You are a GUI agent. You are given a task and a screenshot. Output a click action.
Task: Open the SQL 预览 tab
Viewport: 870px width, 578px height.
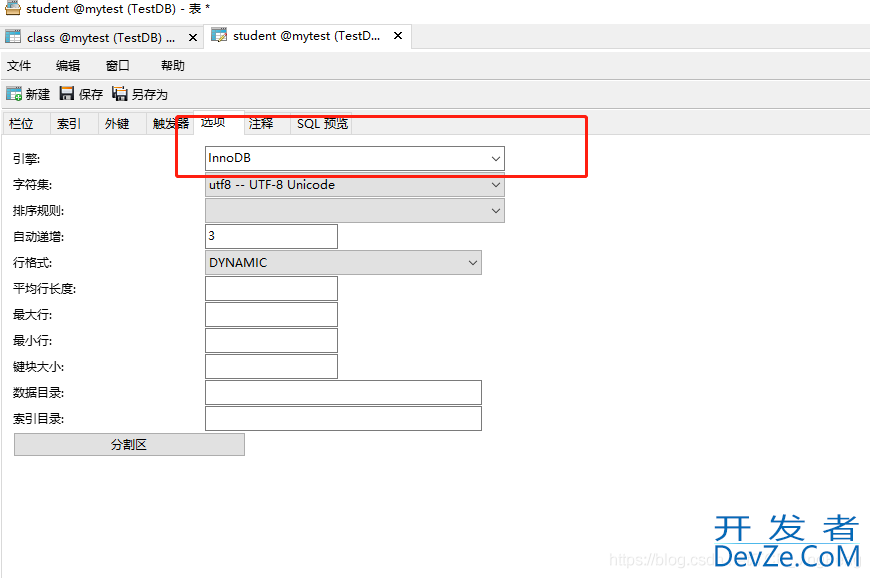(322, 124)
